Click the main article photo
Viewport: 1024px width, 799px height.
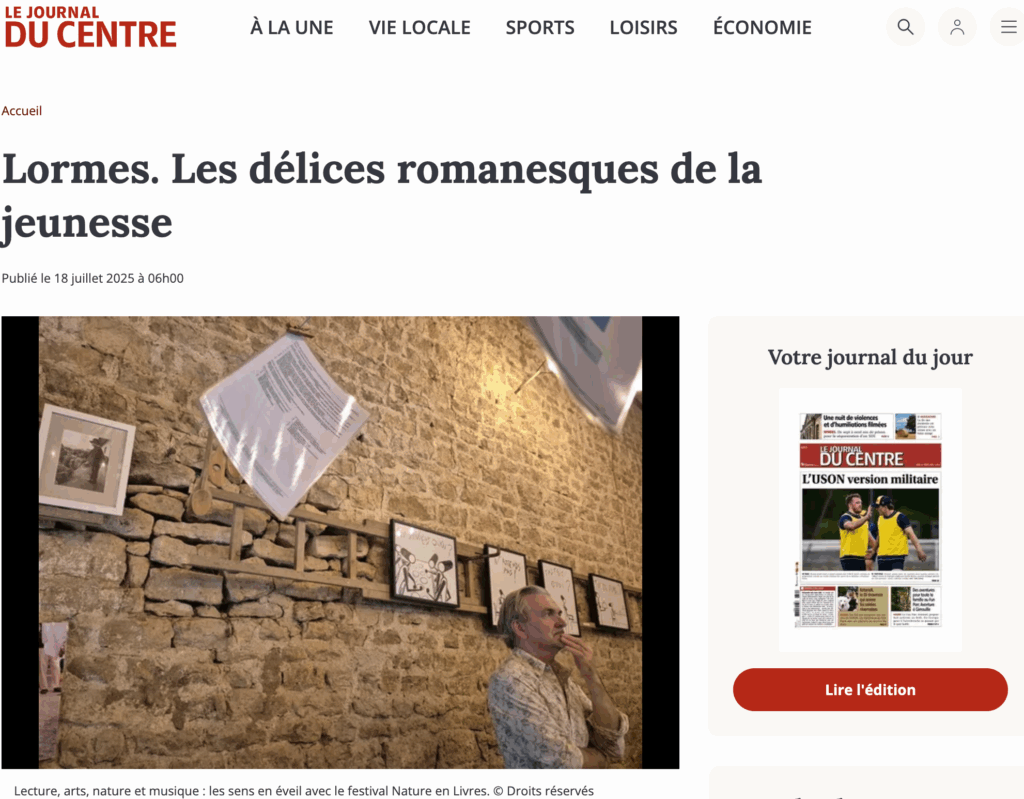click(340, 542)
